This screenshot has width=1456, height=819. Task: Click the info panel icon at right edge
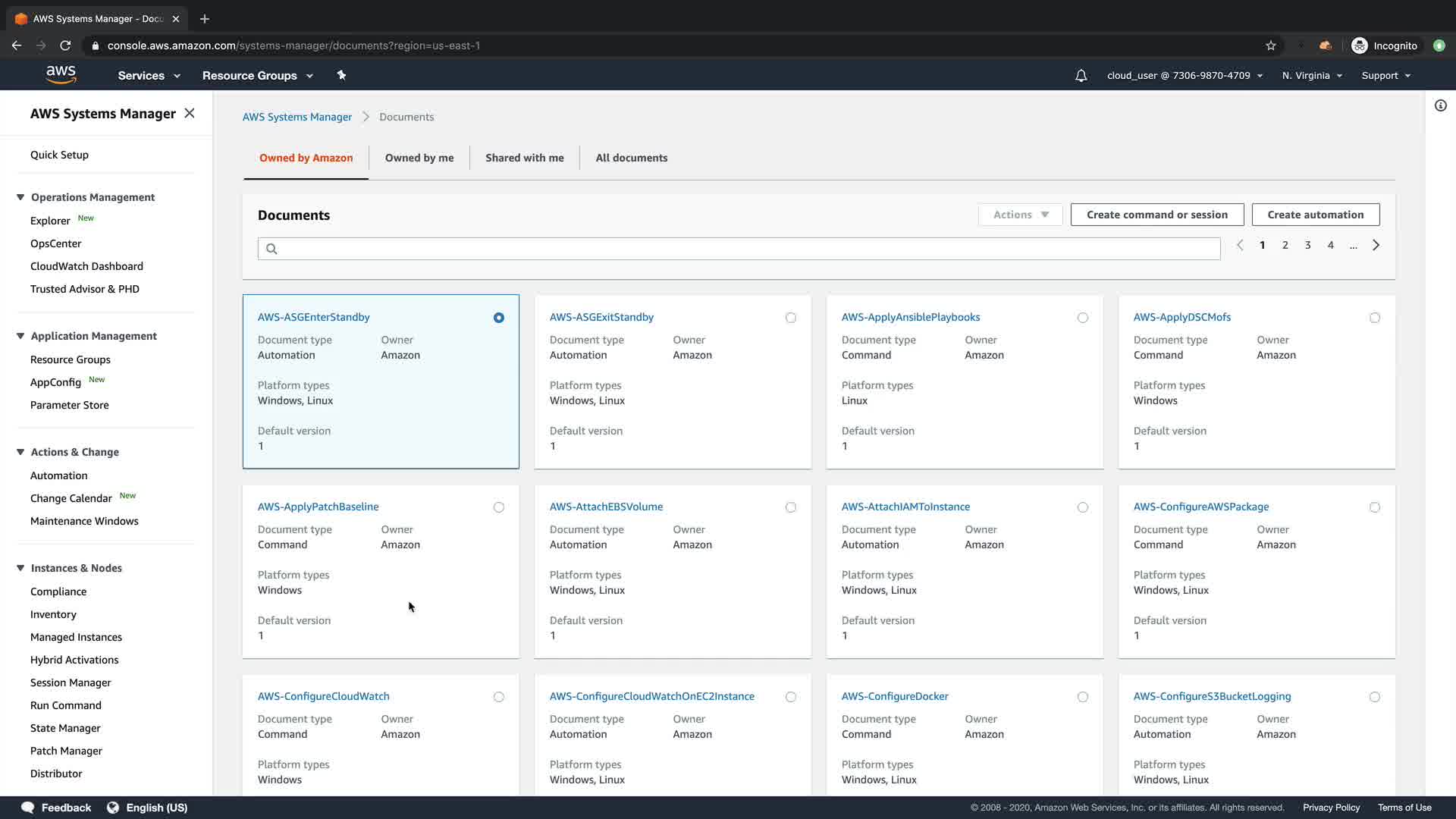tap(1440, 105)
